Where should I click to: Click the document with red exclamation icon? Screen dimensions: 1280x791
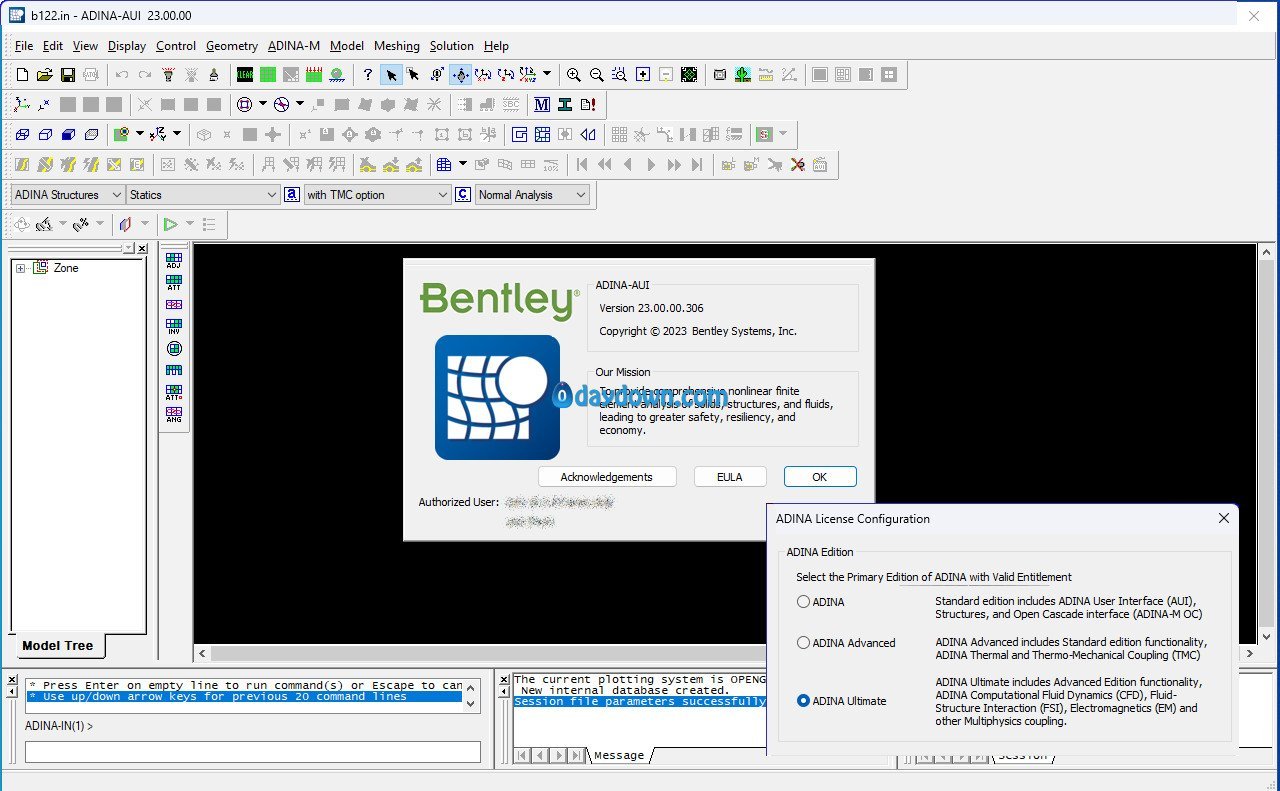point(588,104)
